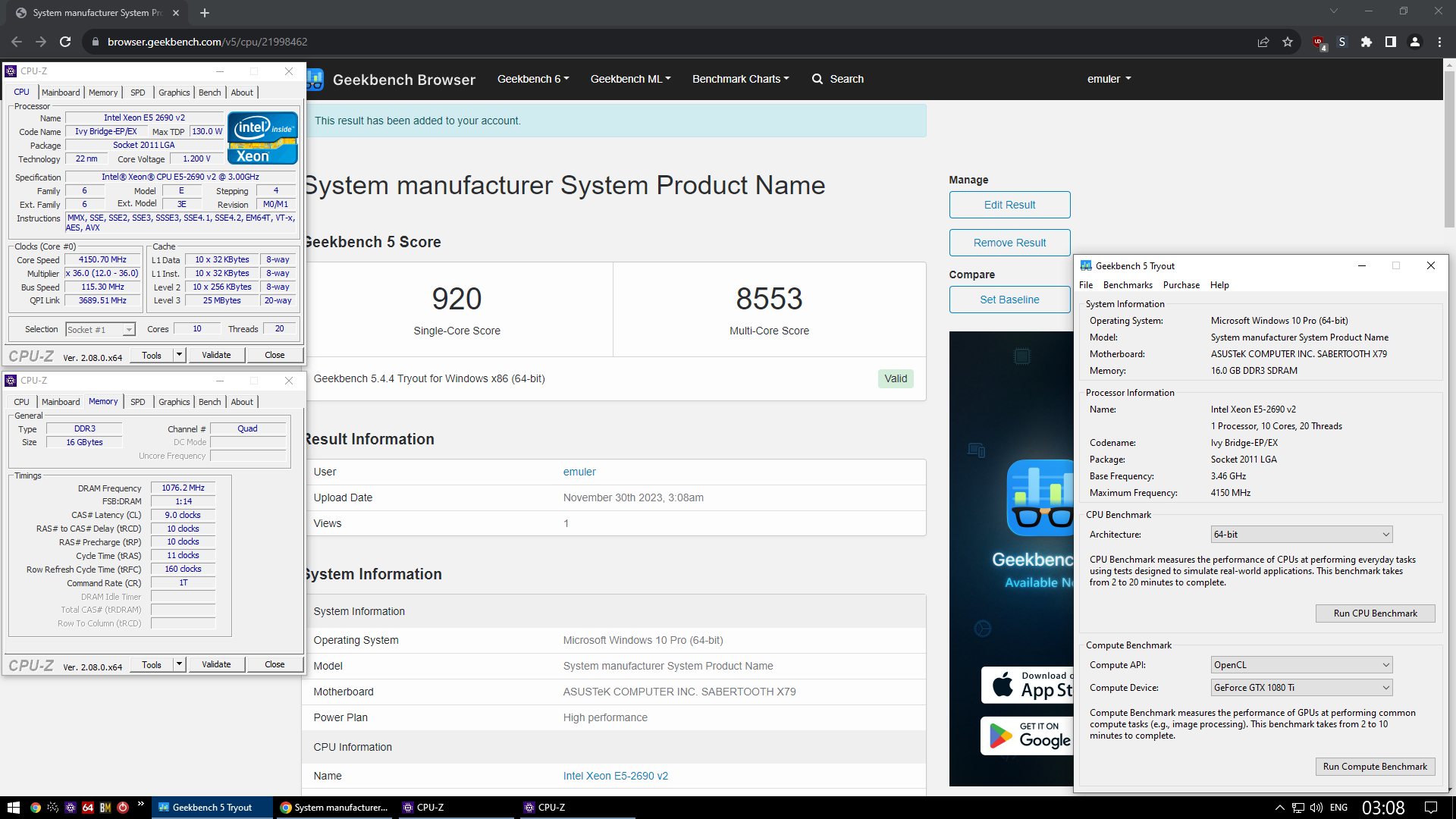Bookmark this page with the star icon
The height and width of the screenshot is (819, 1456).
tap(1288, 42)
